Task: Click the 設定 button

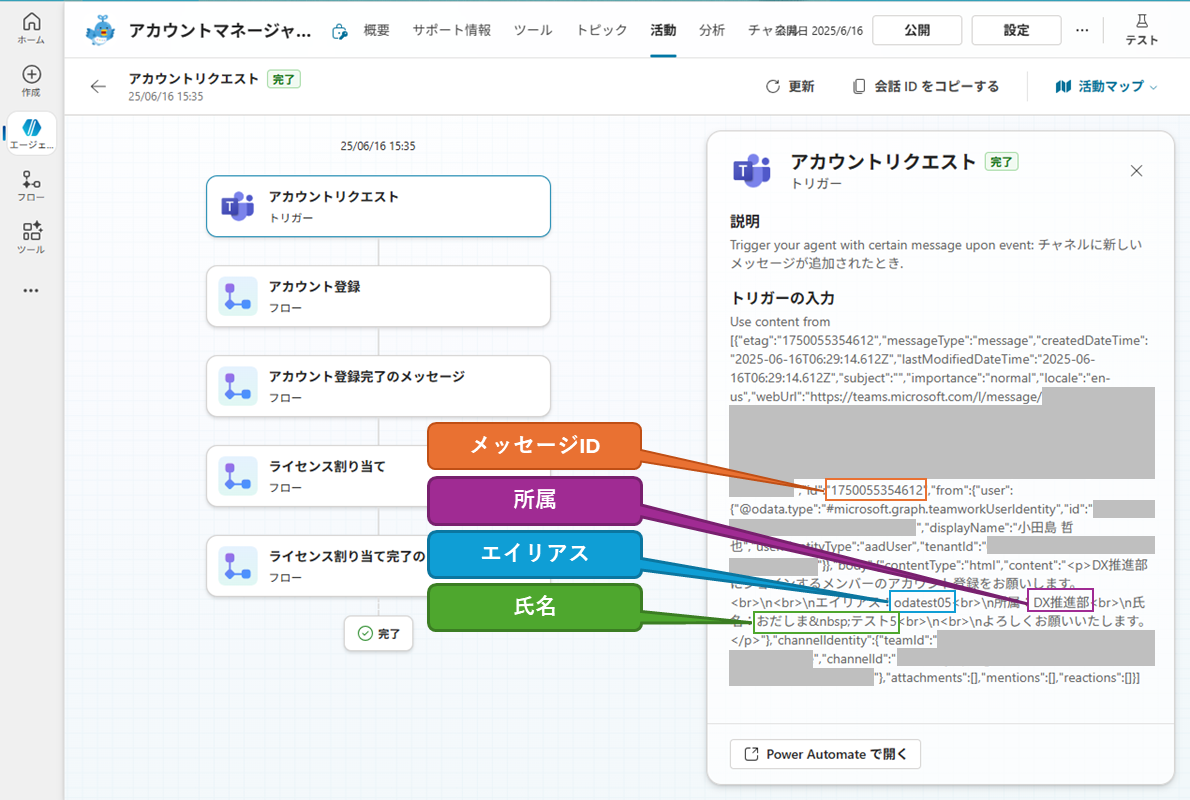Action: point(1016,30)
